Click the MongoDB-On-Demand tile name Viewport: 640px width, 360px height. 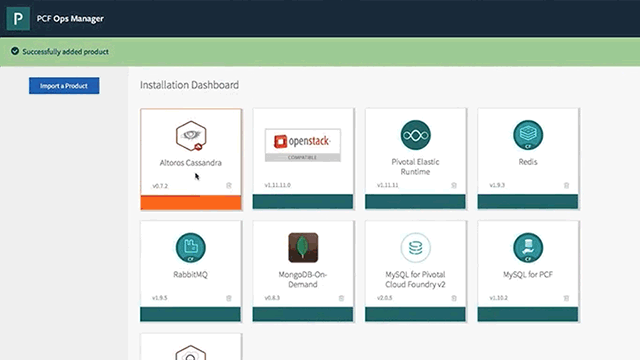(x=303, y=279)
